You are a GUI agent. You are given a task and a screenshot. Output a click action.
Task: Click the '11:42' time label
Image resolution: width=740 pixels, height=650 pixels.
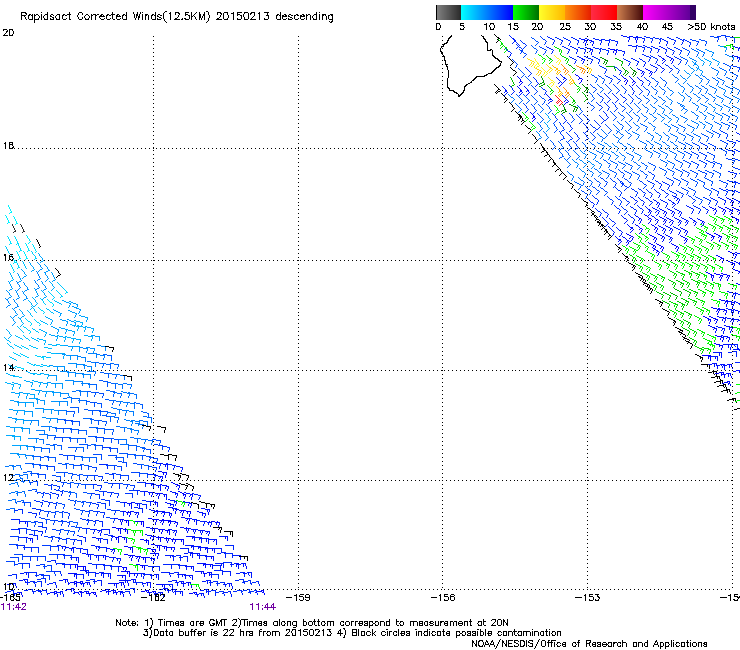point(14,607)
